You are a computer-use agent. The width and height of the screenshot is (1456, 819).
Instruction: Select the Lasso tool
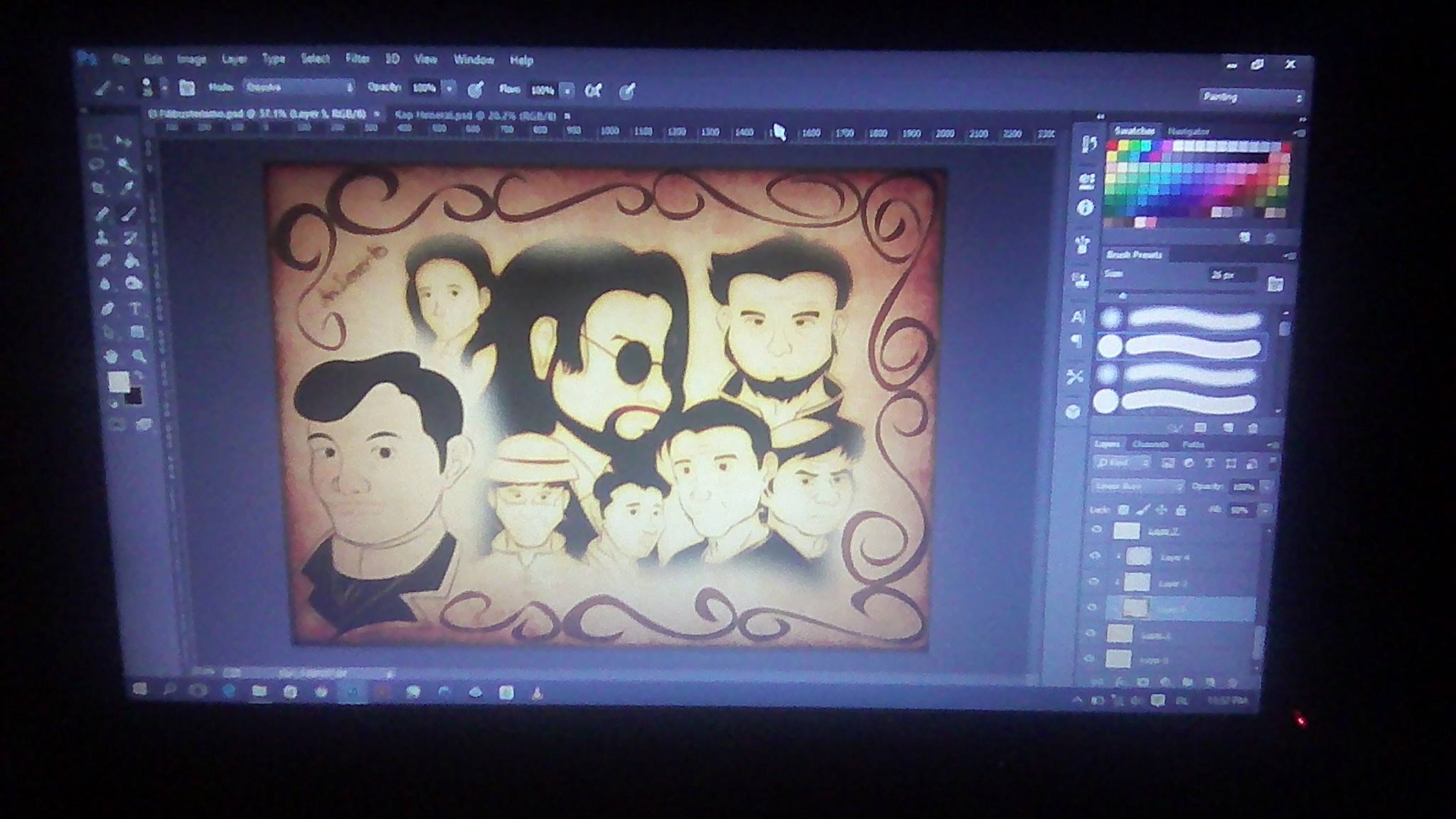(x=97, y=165)
